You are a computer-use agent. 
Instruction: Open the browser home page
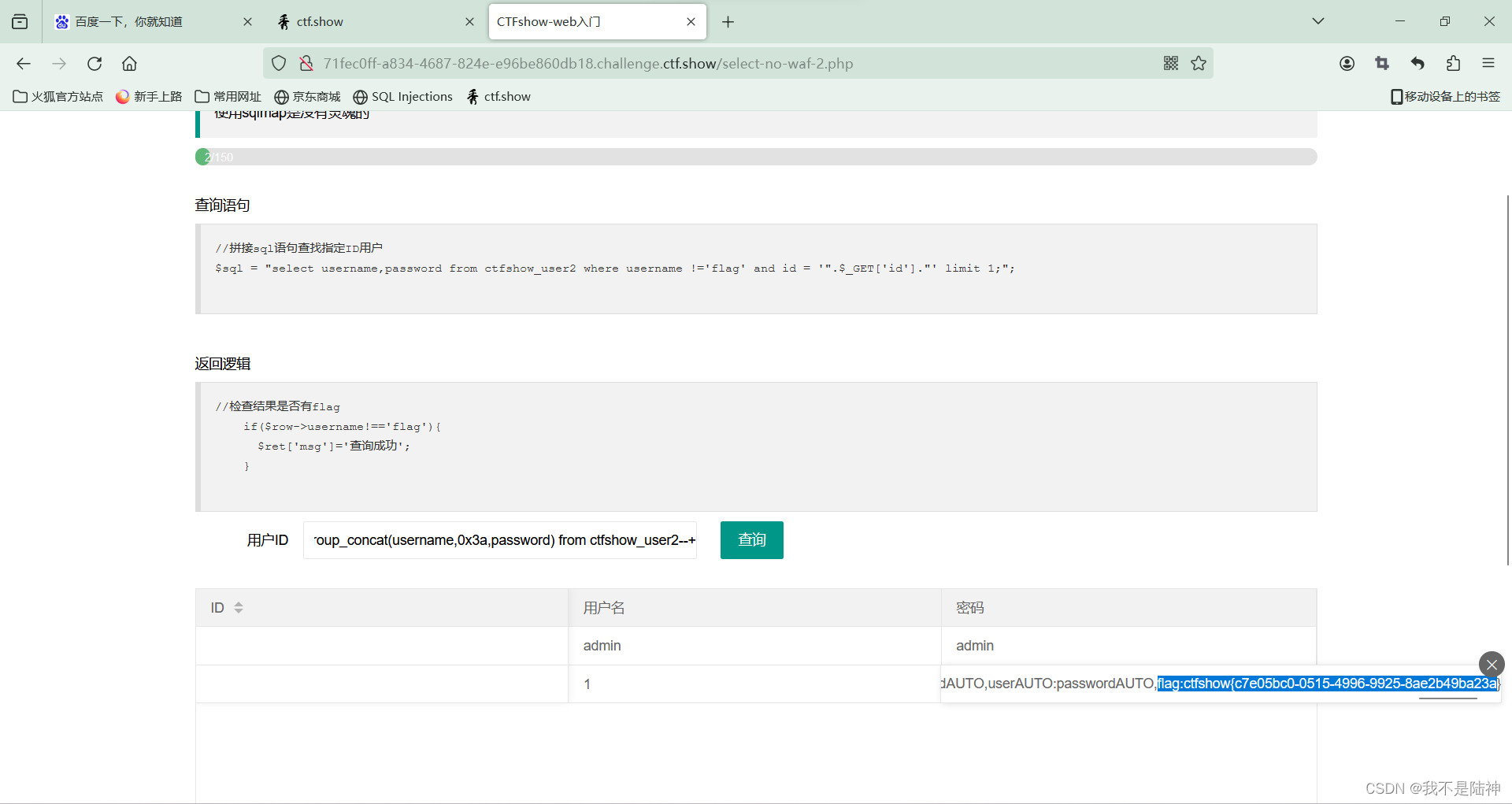click(x=129, y=64)
